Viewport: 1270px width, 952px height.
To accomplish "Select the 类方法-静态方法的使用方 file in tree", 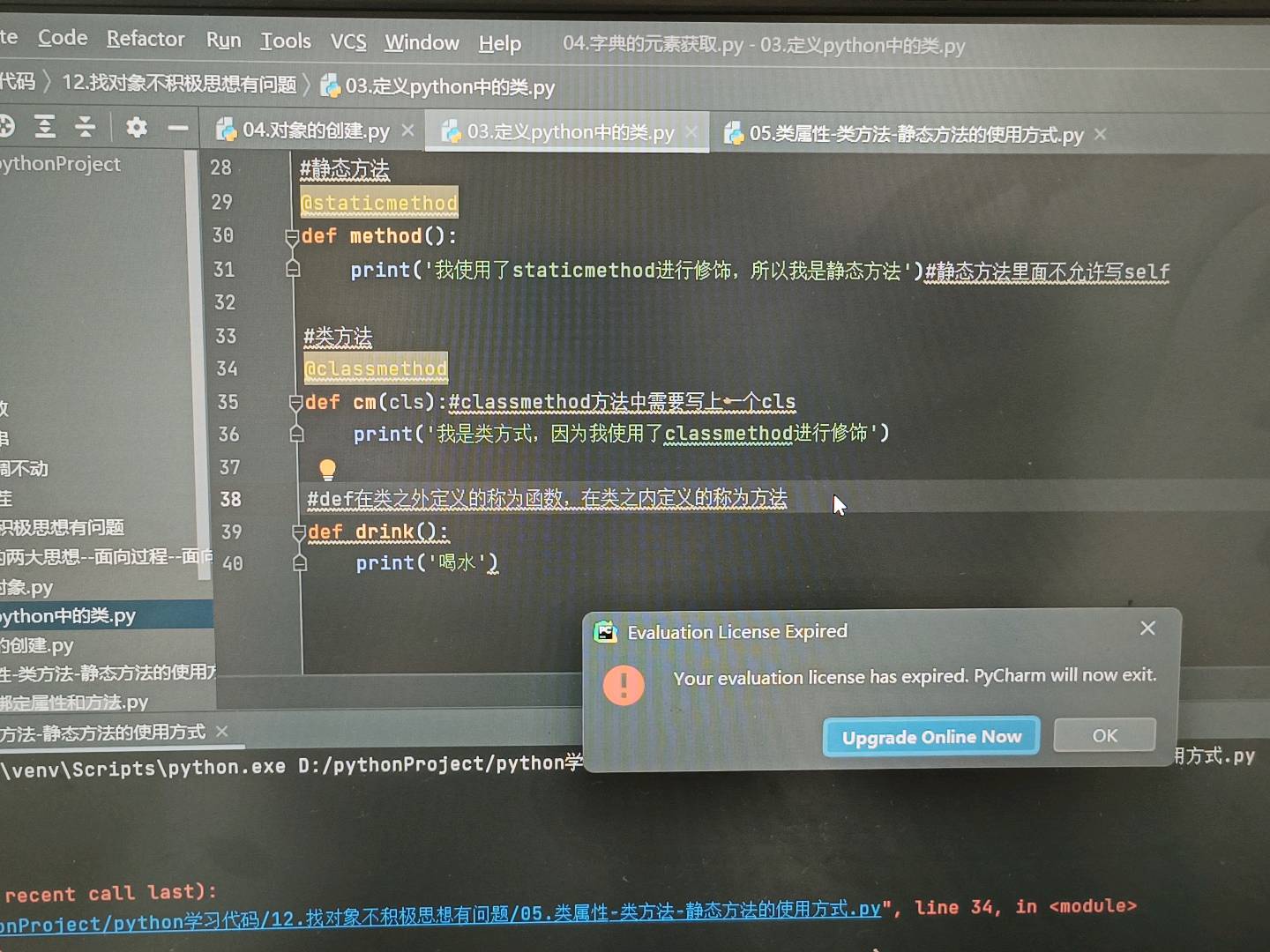I will tap(108, 673).
